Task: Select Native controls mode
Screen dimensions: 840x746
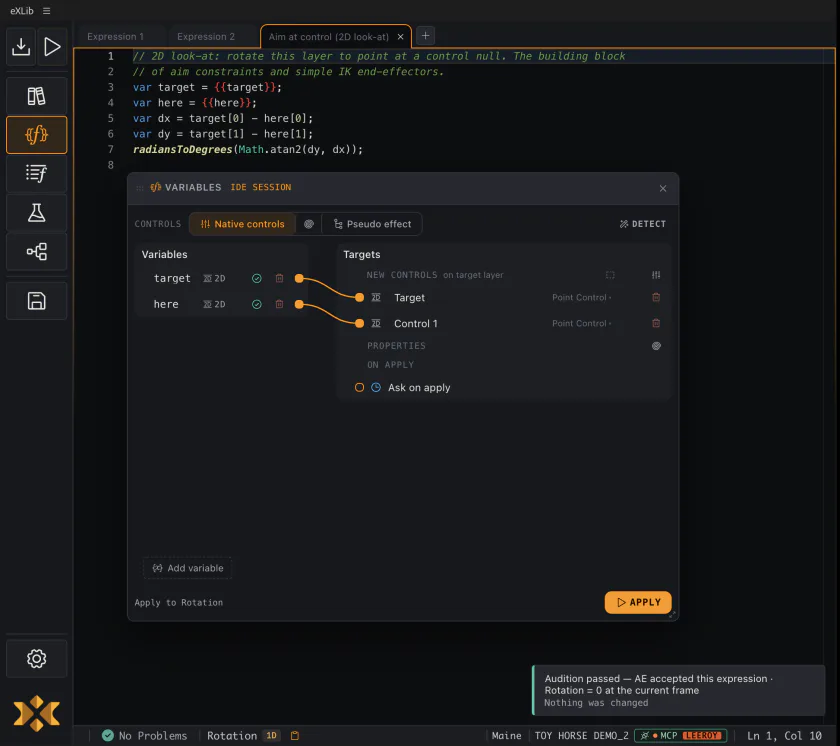Action: point(243,224)
